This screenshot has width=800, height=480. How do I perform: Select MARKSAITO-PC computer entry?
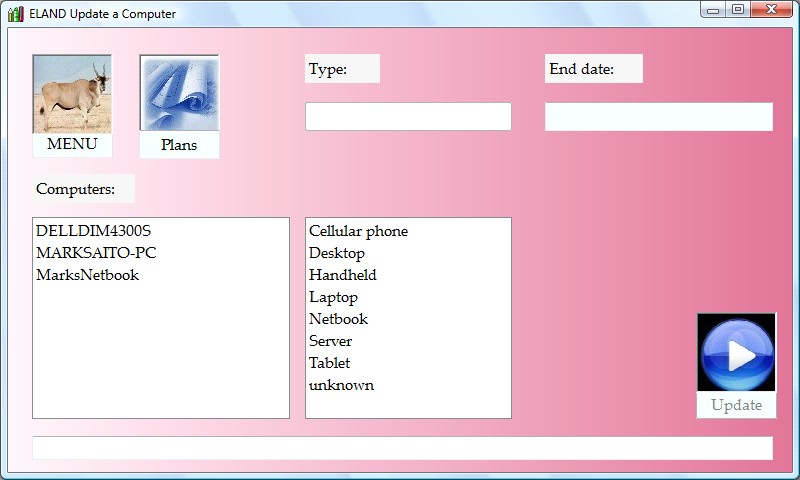(96, 253)
